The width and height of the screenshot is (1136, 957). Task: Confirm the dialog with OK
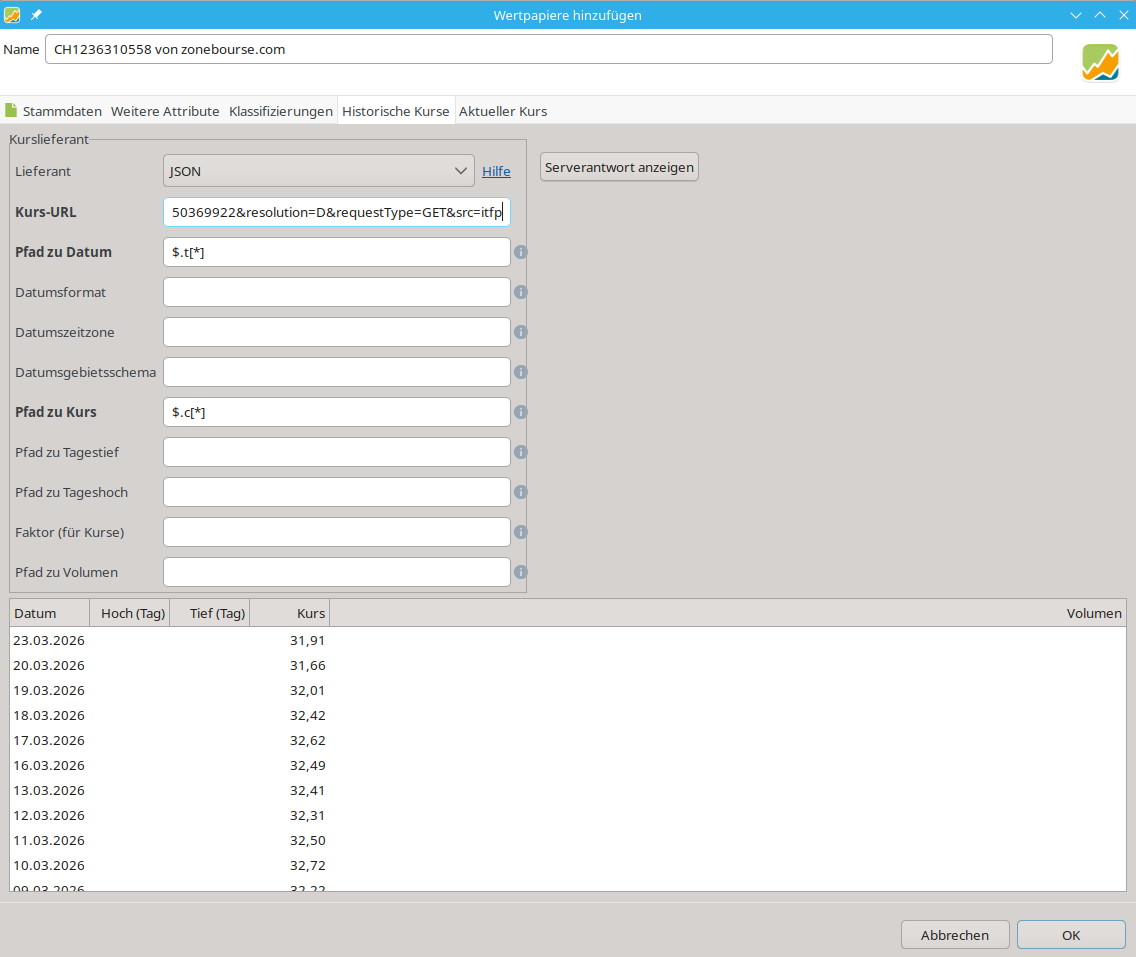point(1071,935)
